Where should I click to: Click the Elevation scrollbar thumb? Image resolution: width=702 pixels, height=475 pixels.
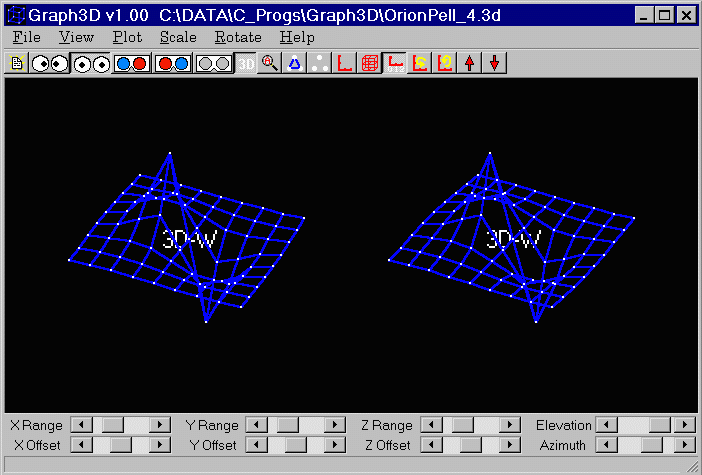pos(659,424)
